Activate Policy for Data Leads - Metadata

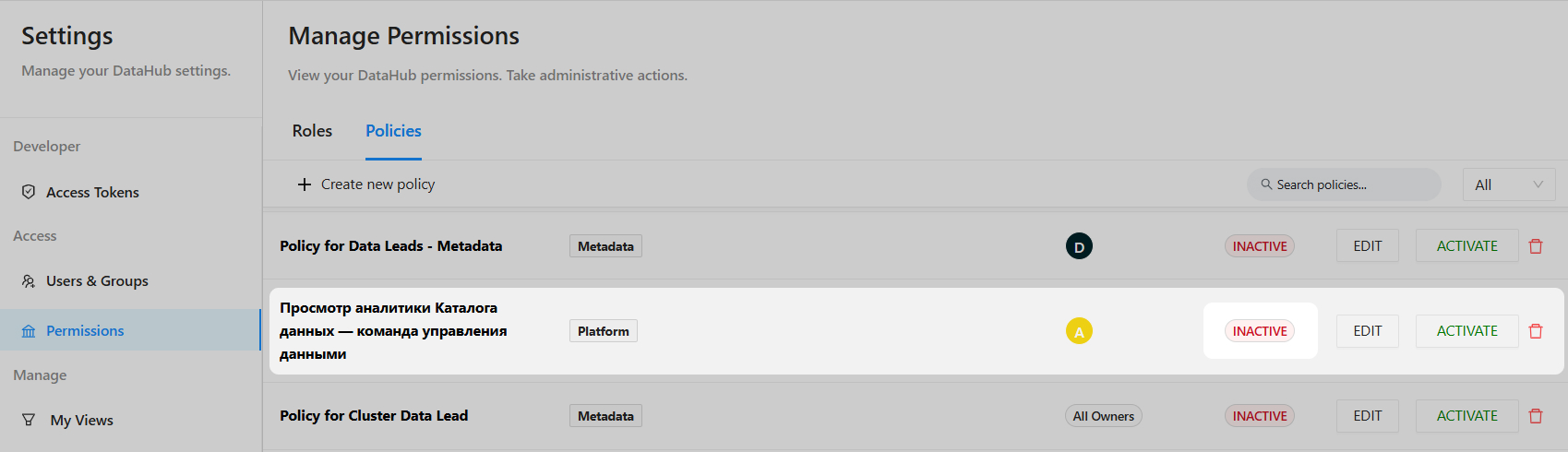pos(1466,246)
